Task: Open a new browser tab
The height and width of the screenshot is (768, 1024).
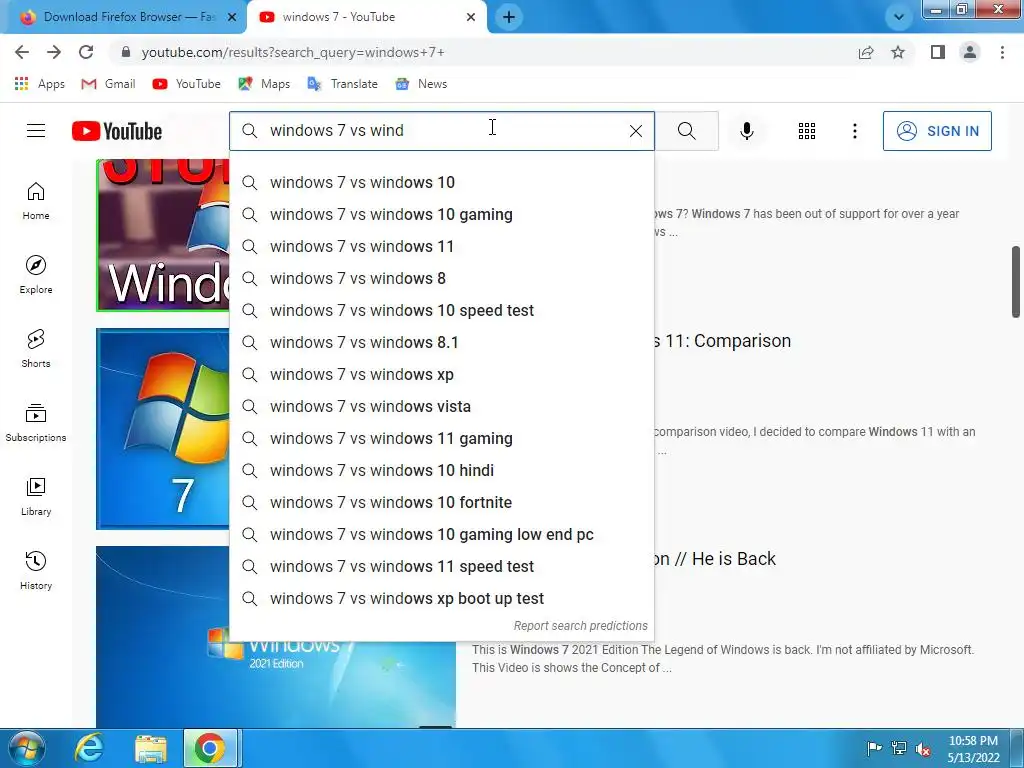Action: point(509,17)
